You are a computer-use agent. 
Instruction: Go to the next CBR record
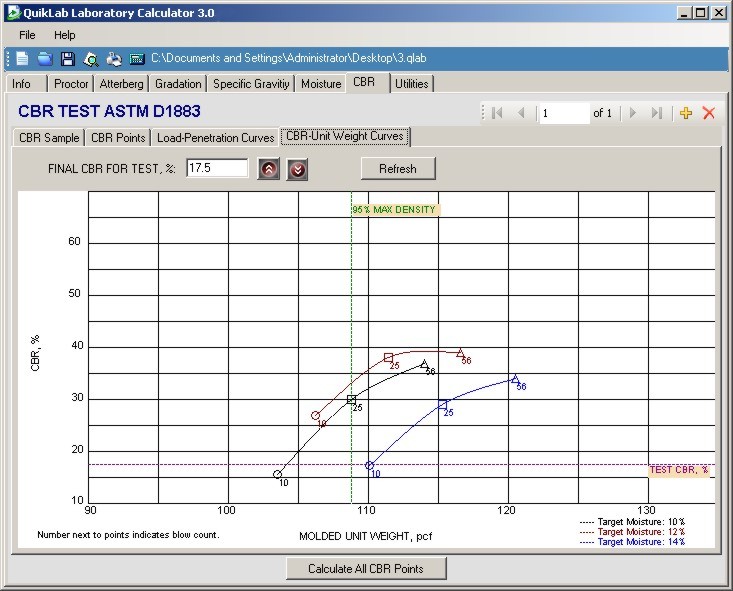point(633,113)
